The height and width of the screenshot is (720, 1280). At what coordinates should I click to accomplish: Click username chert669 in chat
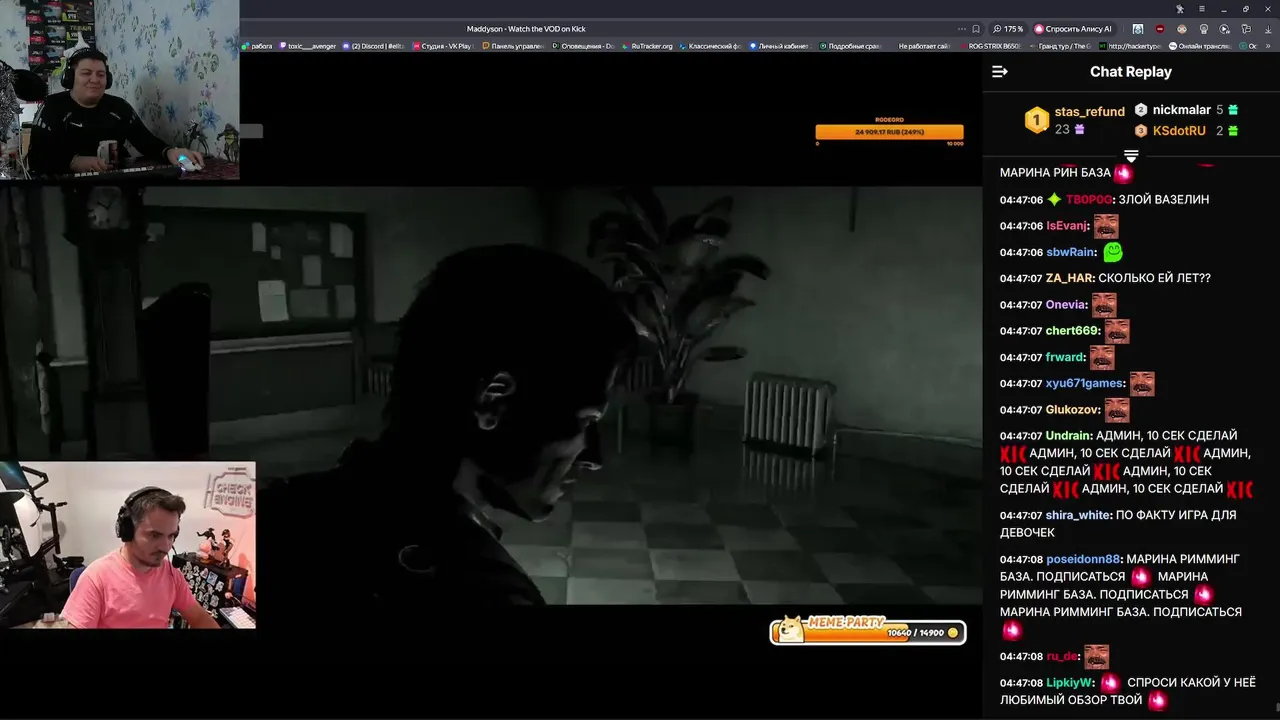coord(1072,331)
